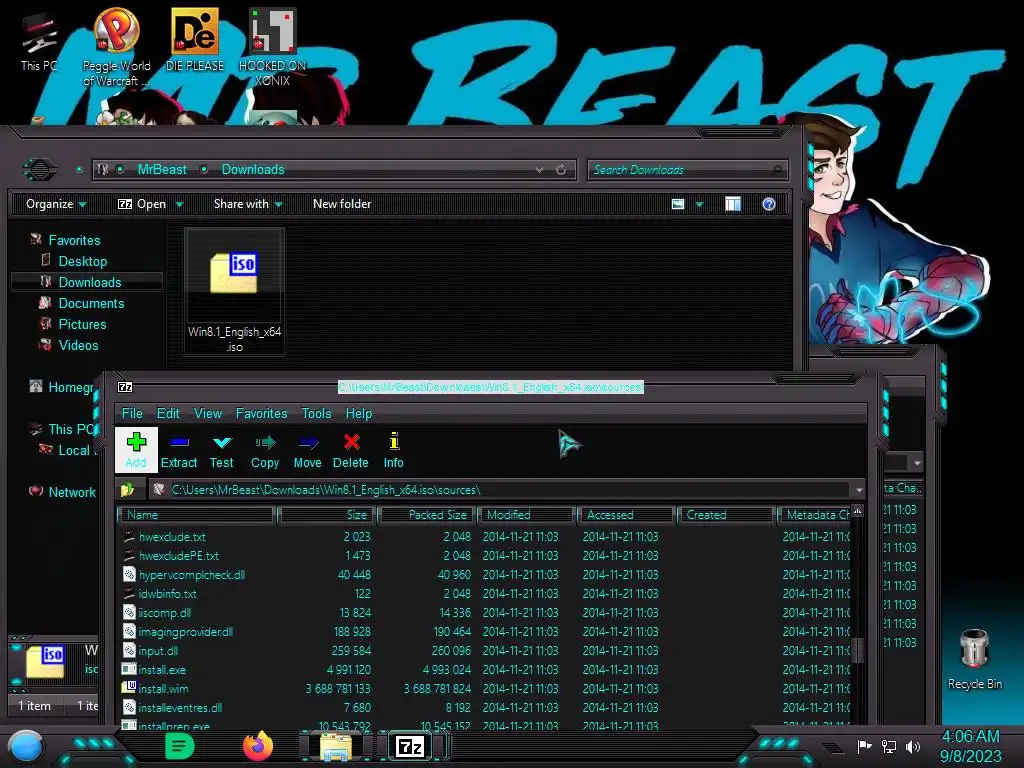The image size is (1024, 768).
Task: Show file Info in 7-Zip
Action: (x=393, y=450)
